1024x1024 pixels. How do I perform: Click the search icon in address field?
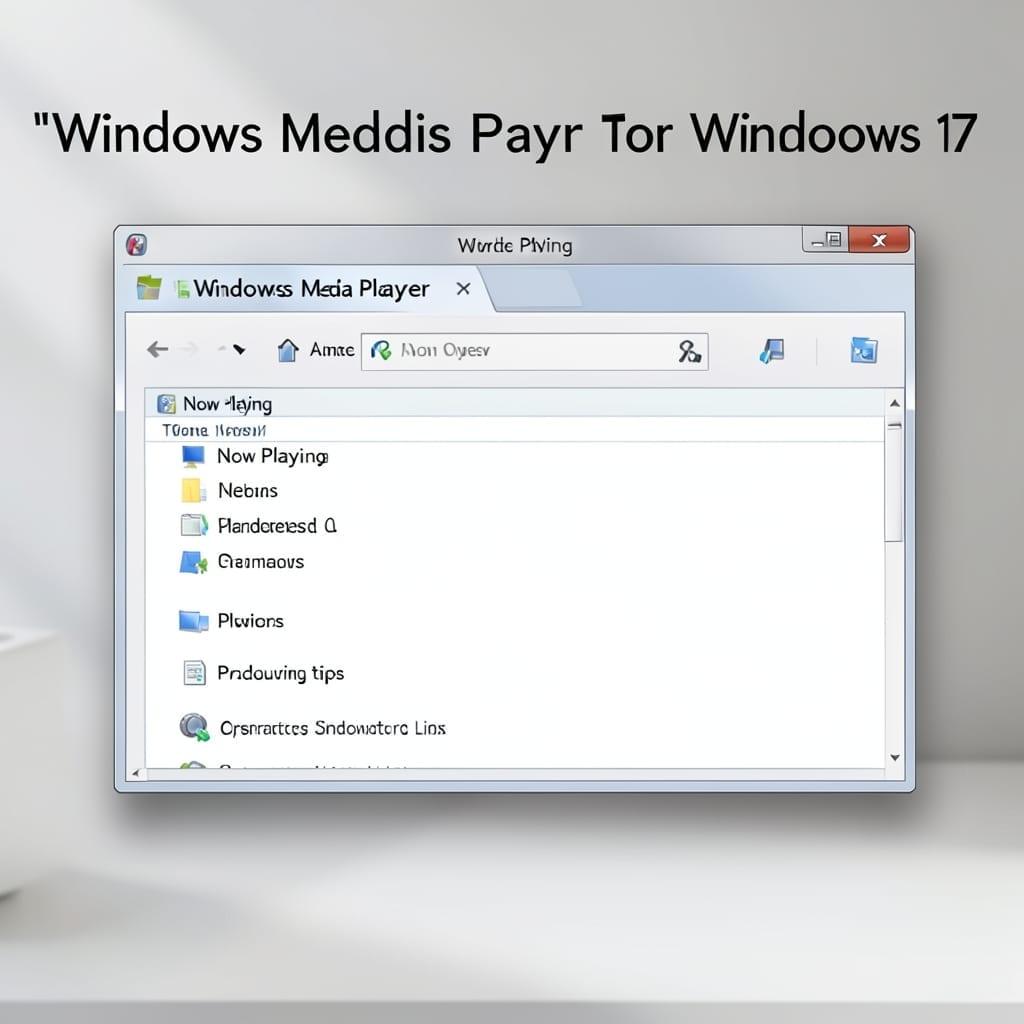(x=689, y=351)
